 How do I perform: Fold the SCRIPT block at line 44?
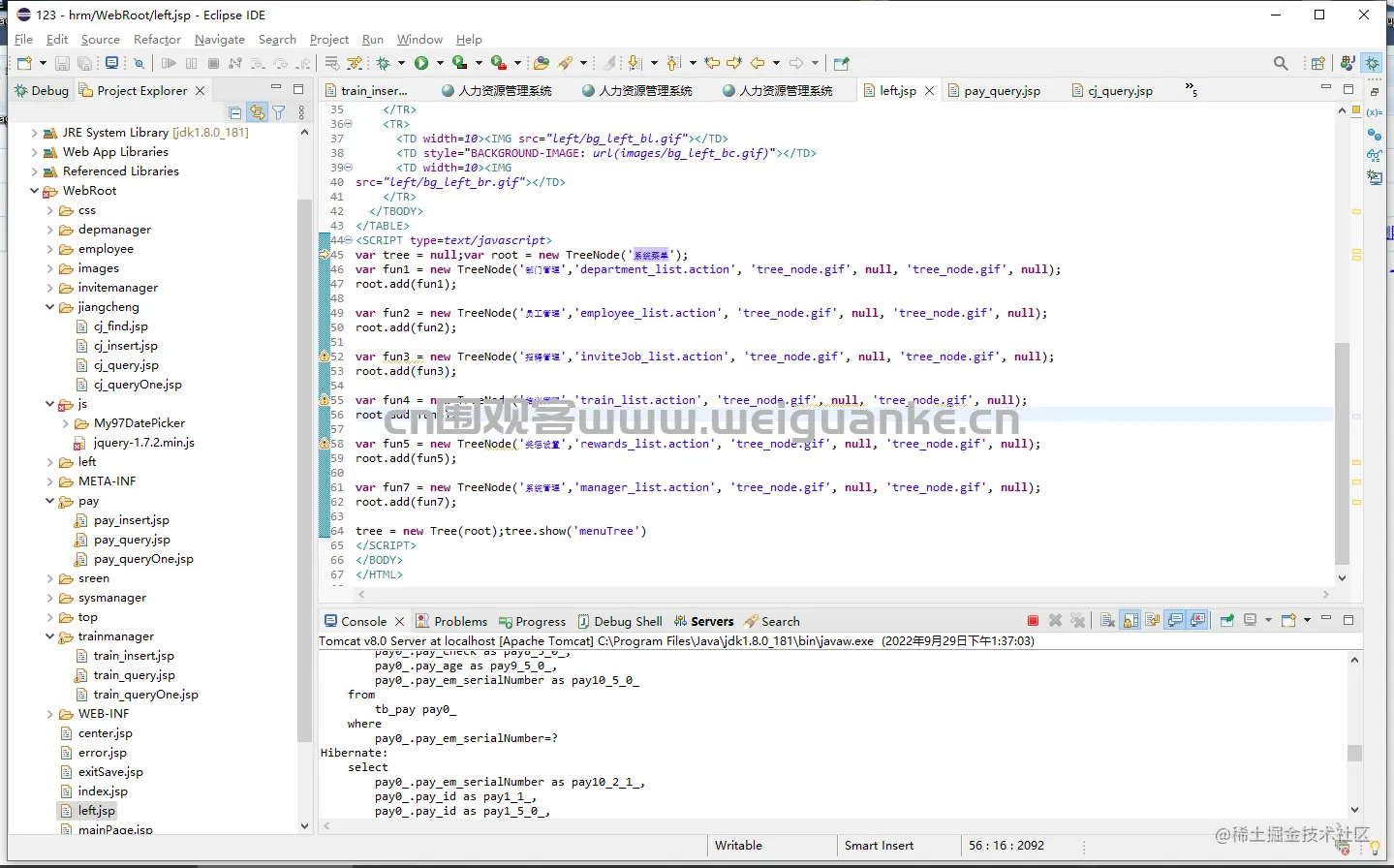coord(349,240)
